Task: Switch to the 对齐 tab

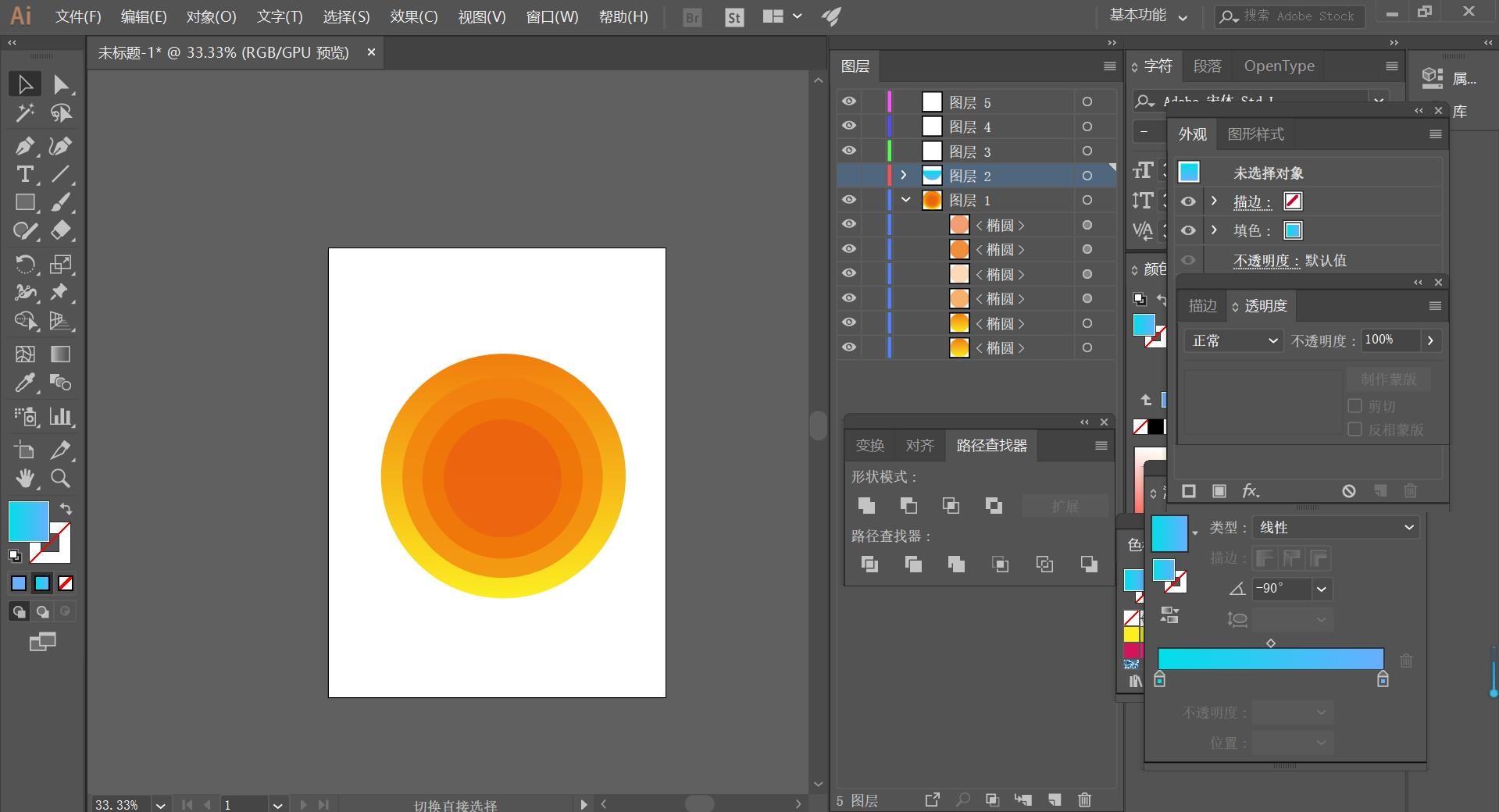Action: (919, 446)
